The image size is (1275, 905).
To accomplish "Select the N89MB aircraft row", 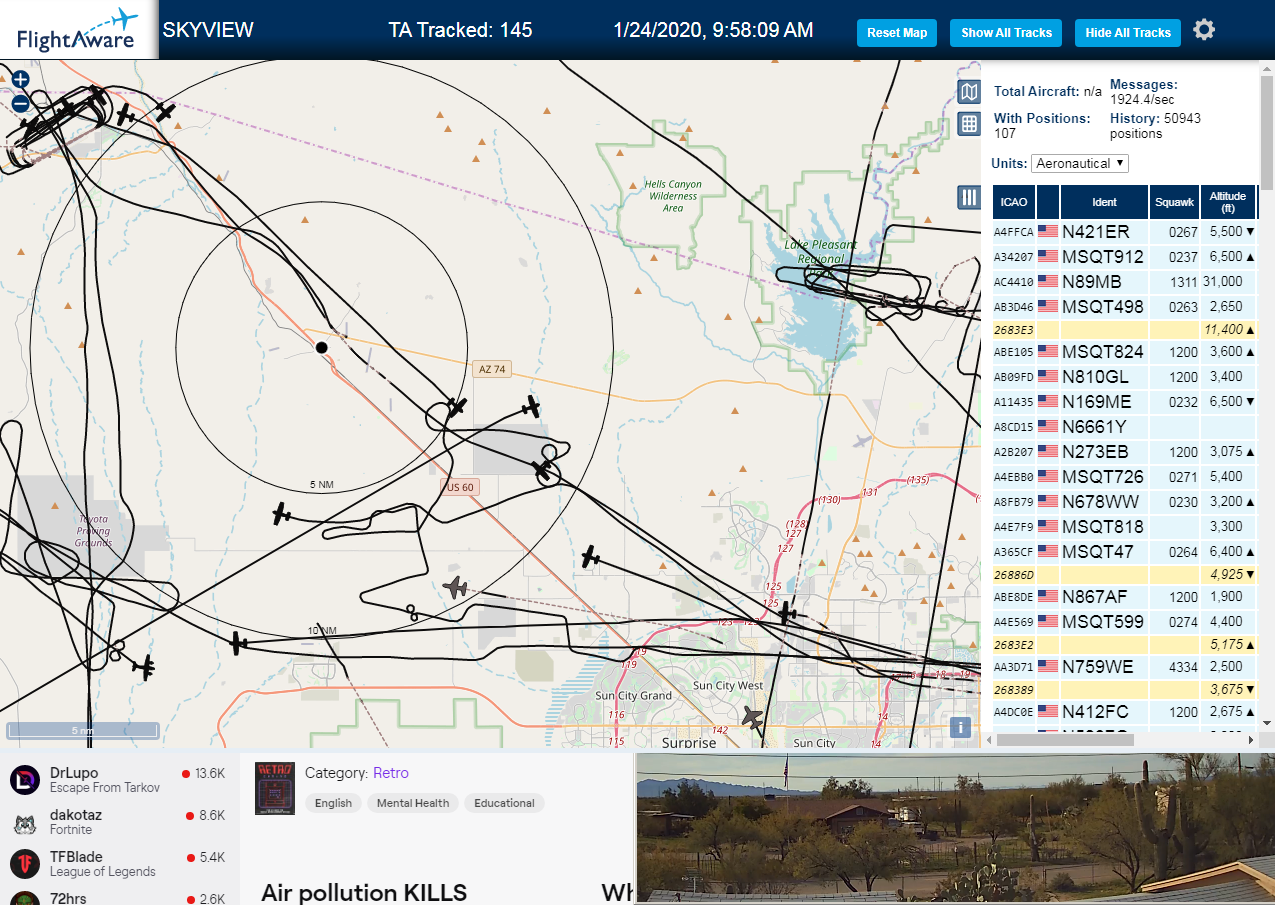I will click(1124, 281).
